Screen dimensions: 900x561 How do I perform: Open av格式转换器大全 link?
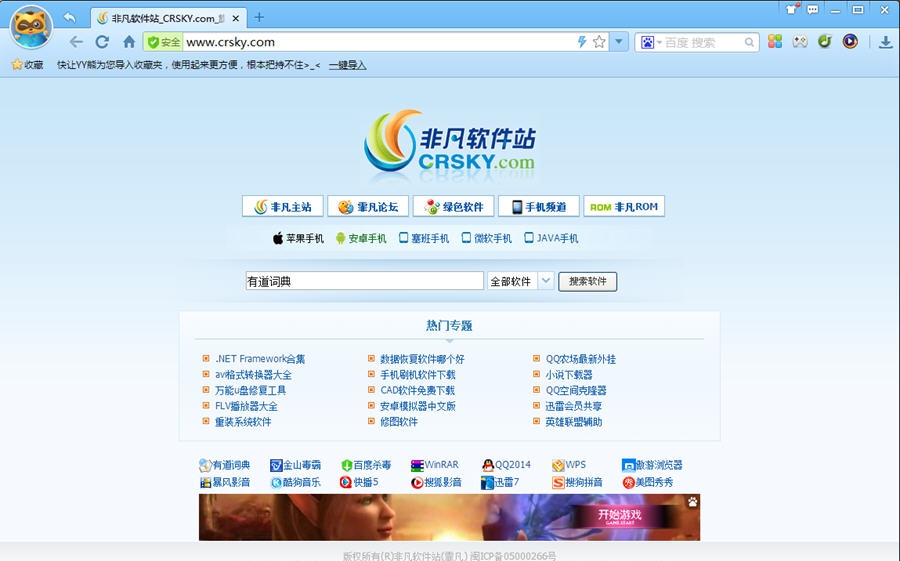253,375
